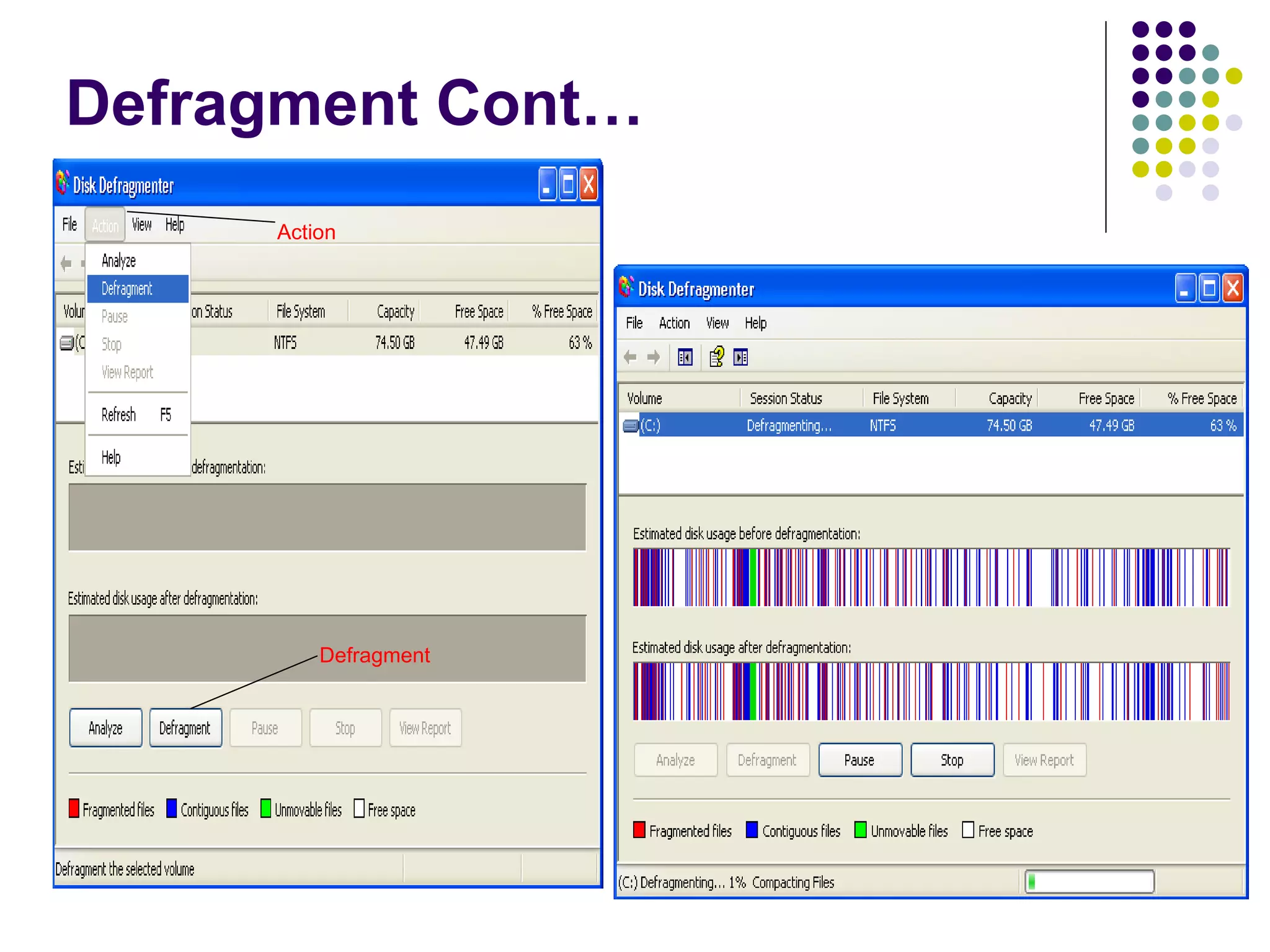Screen dimensions: 1270x952
Task: Click Stop button in left window
Action: (345, 728)
